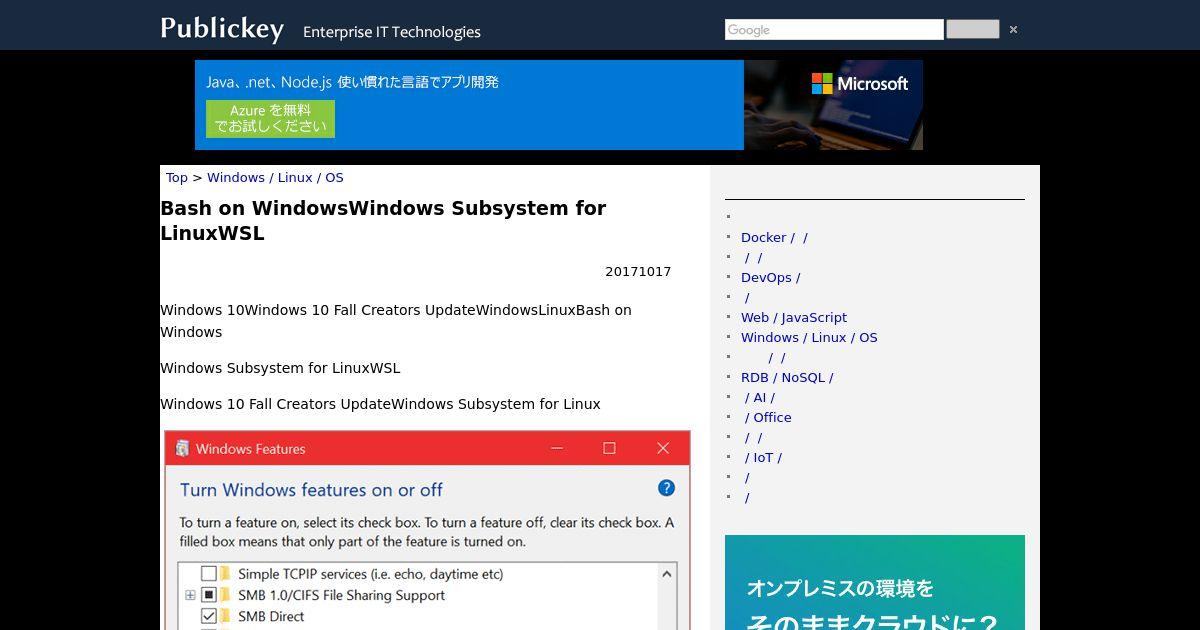The image size is (1200, 630).
Task: Click folder icon beside Simple TCPIP services
Action: [x=226, y=574]
